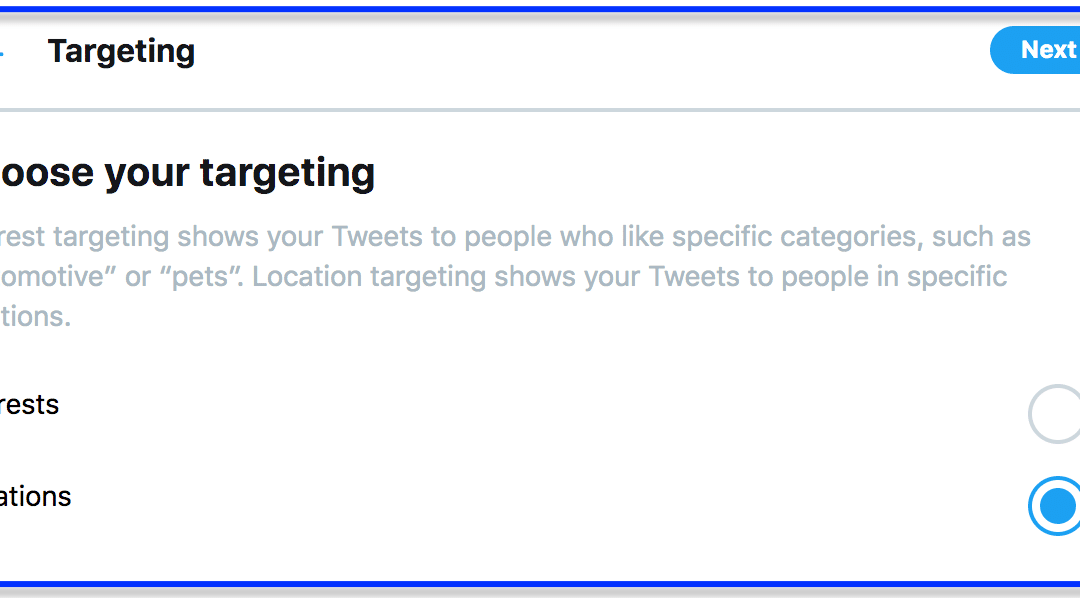This screenshot has height=598, width=1080.
Task: Go back using the blue arrow icon
Action: pyautogui.click(x=1, y=52)
